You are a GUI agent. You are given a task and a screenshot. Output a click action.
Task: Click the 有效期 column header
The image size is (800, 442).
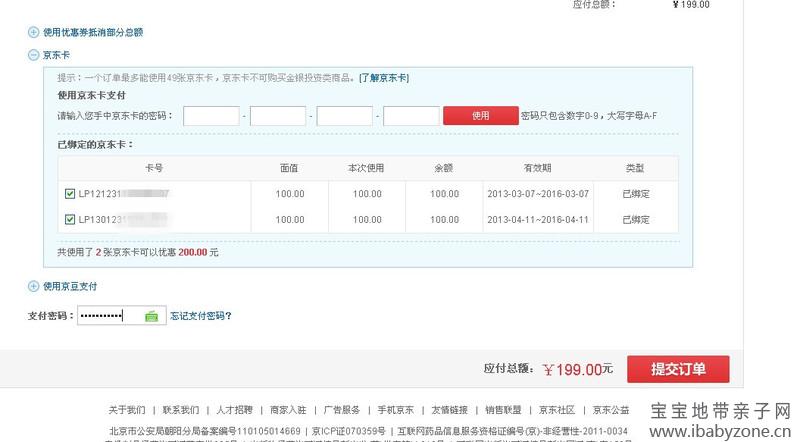click(x=538, y=168)
